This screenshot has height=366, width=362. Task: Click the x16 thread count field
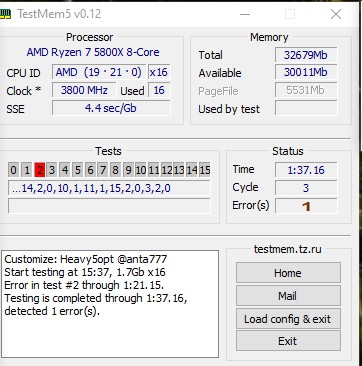(159, 72)
